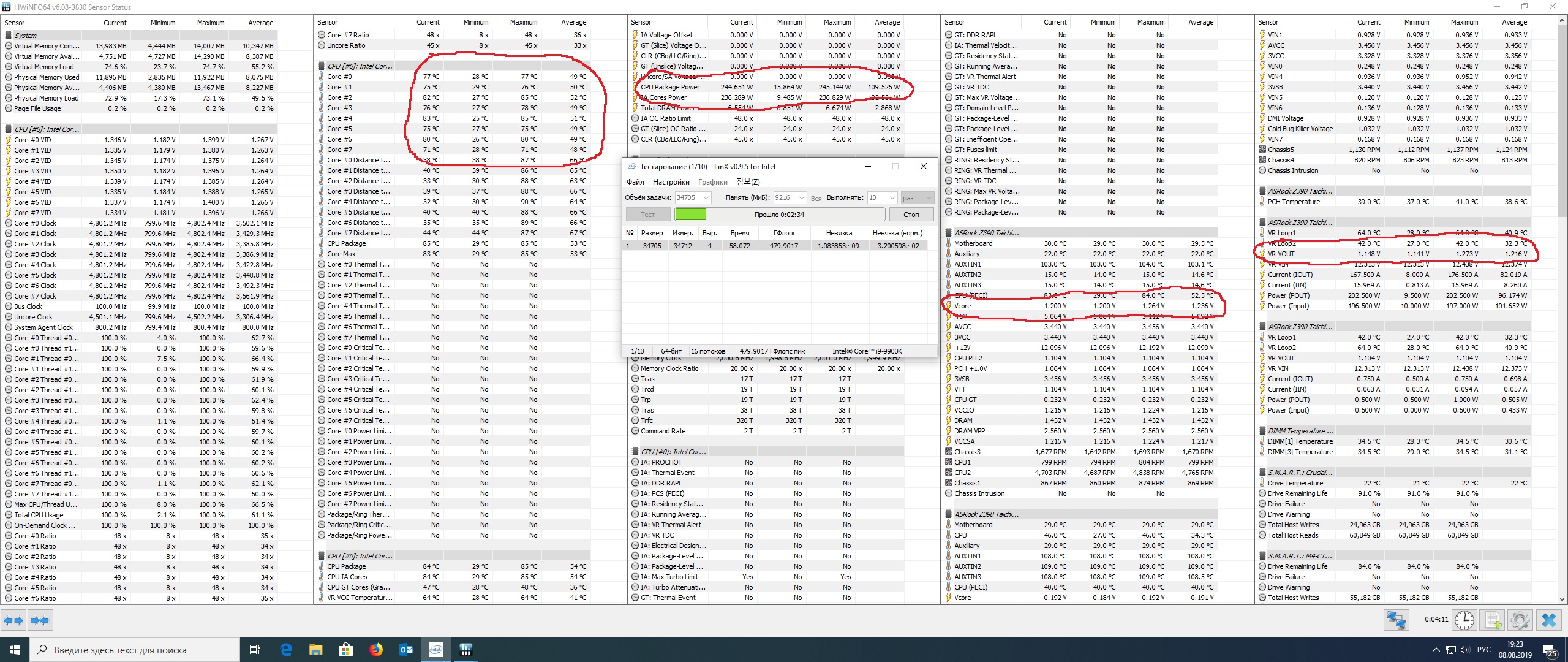
Task: Click the clock reset timer icon
Action: (x=1464, y=620)
